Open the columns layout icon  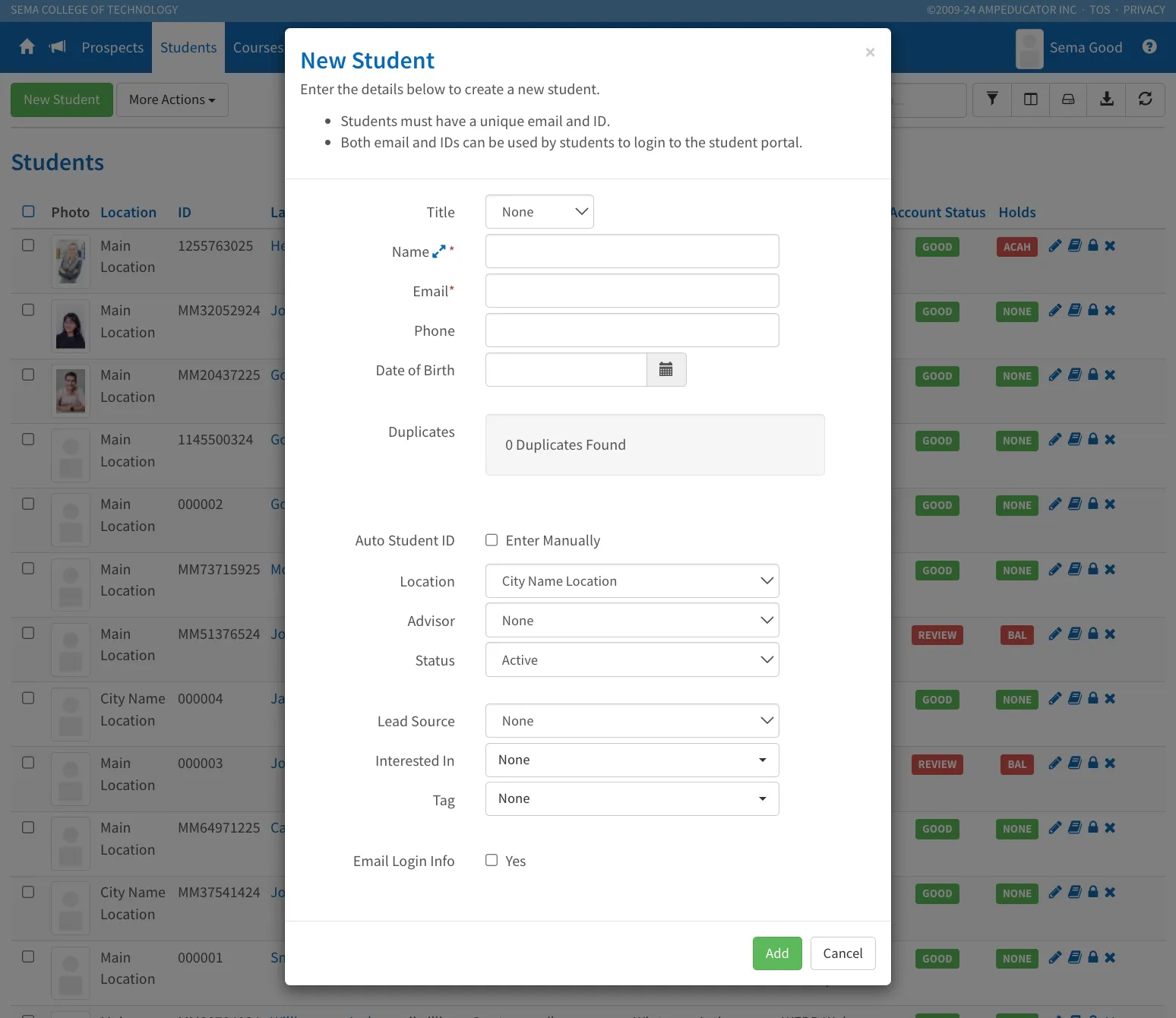(x=1031, y=100)
